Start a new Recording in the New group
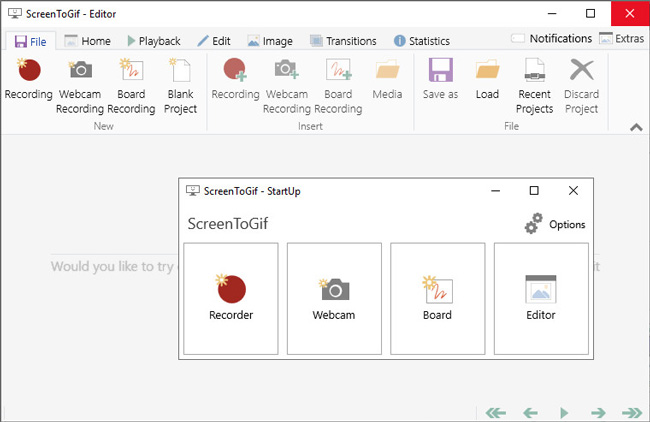650x422 pixels. 29,79
